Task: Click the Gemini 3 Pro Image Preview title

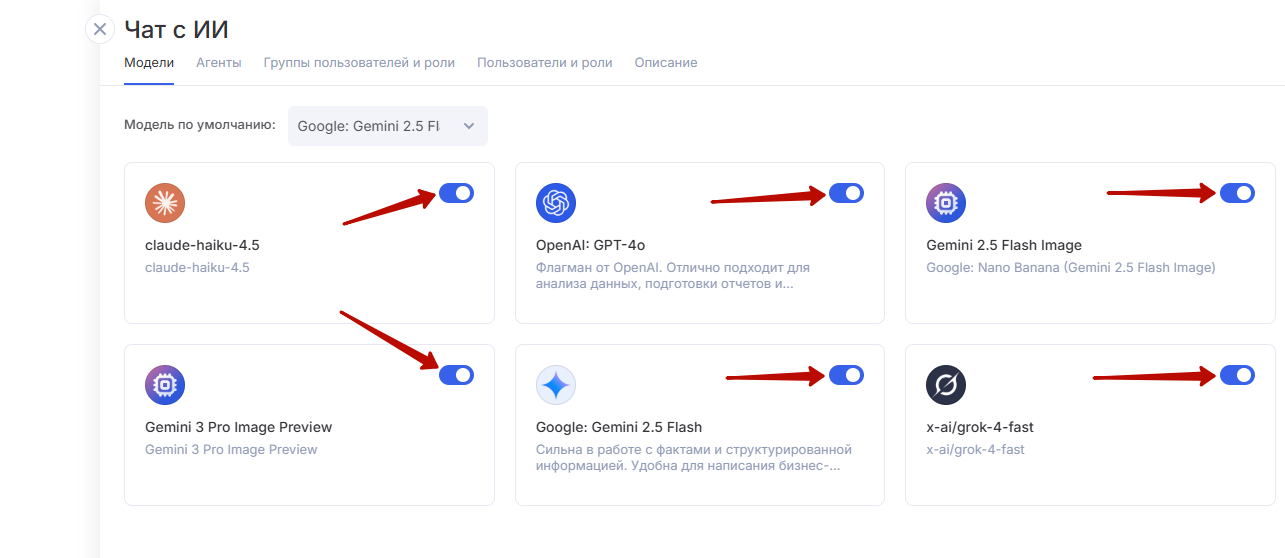Action: [x=239, y=427]
